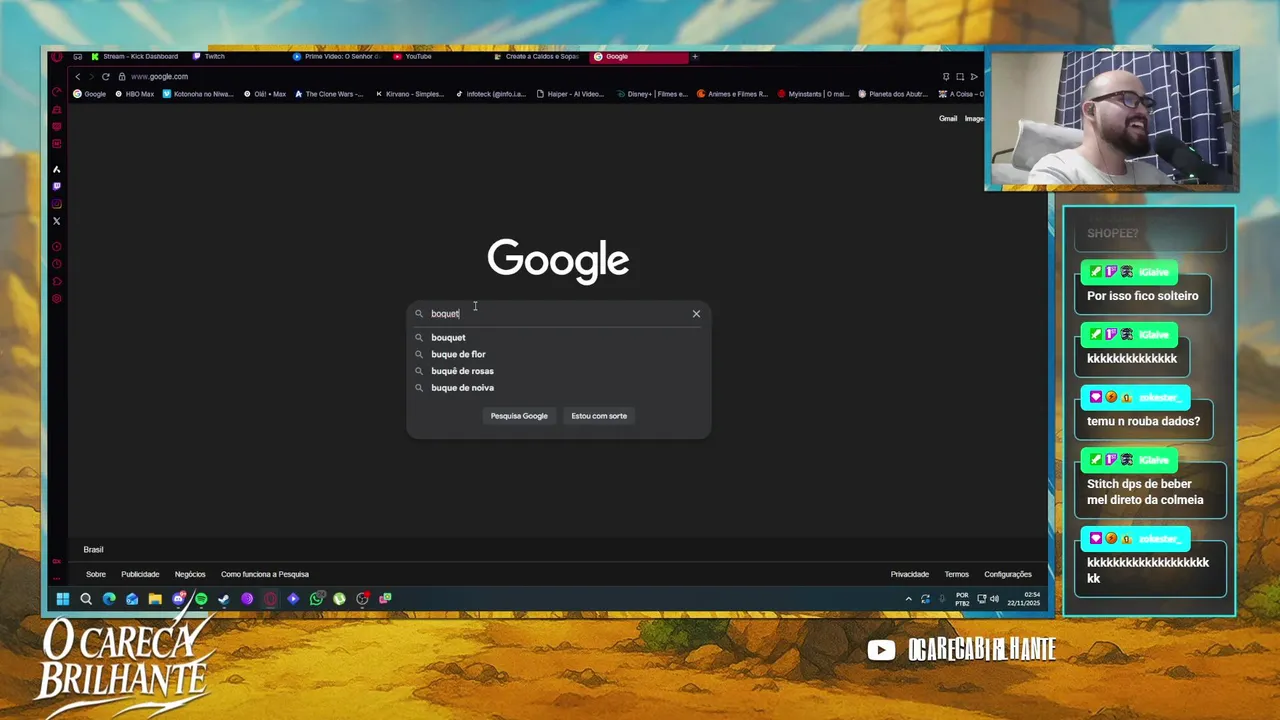Open Como funciona a Pesquisa link
Viewport: 1280px width, 720px height.
point(265,574)
